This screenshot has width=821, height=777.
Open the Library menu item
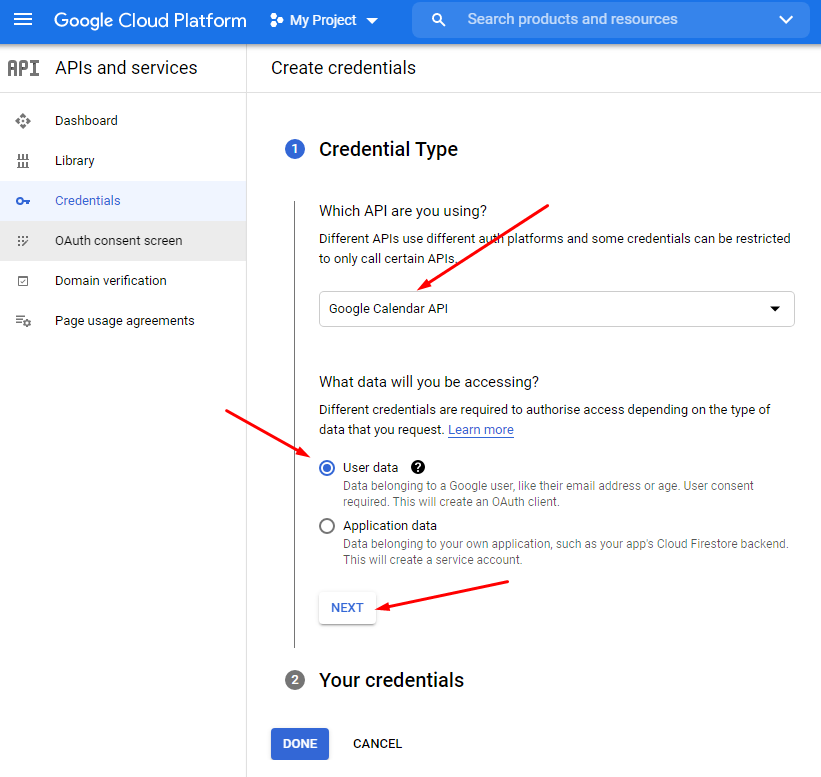tap(75, 161)
